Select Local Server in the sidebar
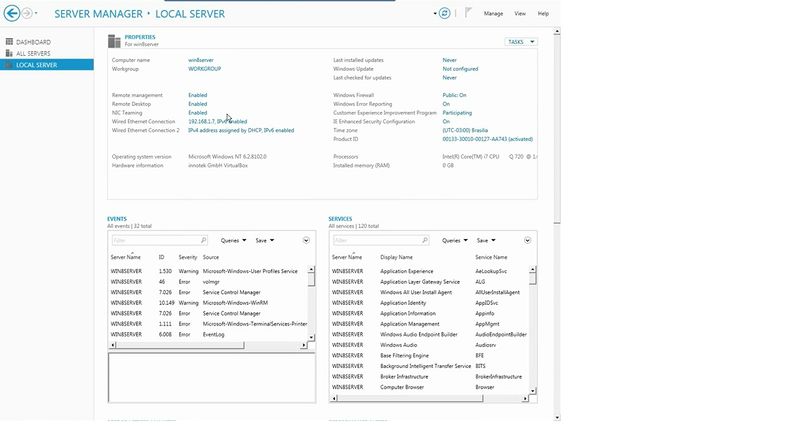This screenshot has height=432, width=800. [x=46, y=65]
